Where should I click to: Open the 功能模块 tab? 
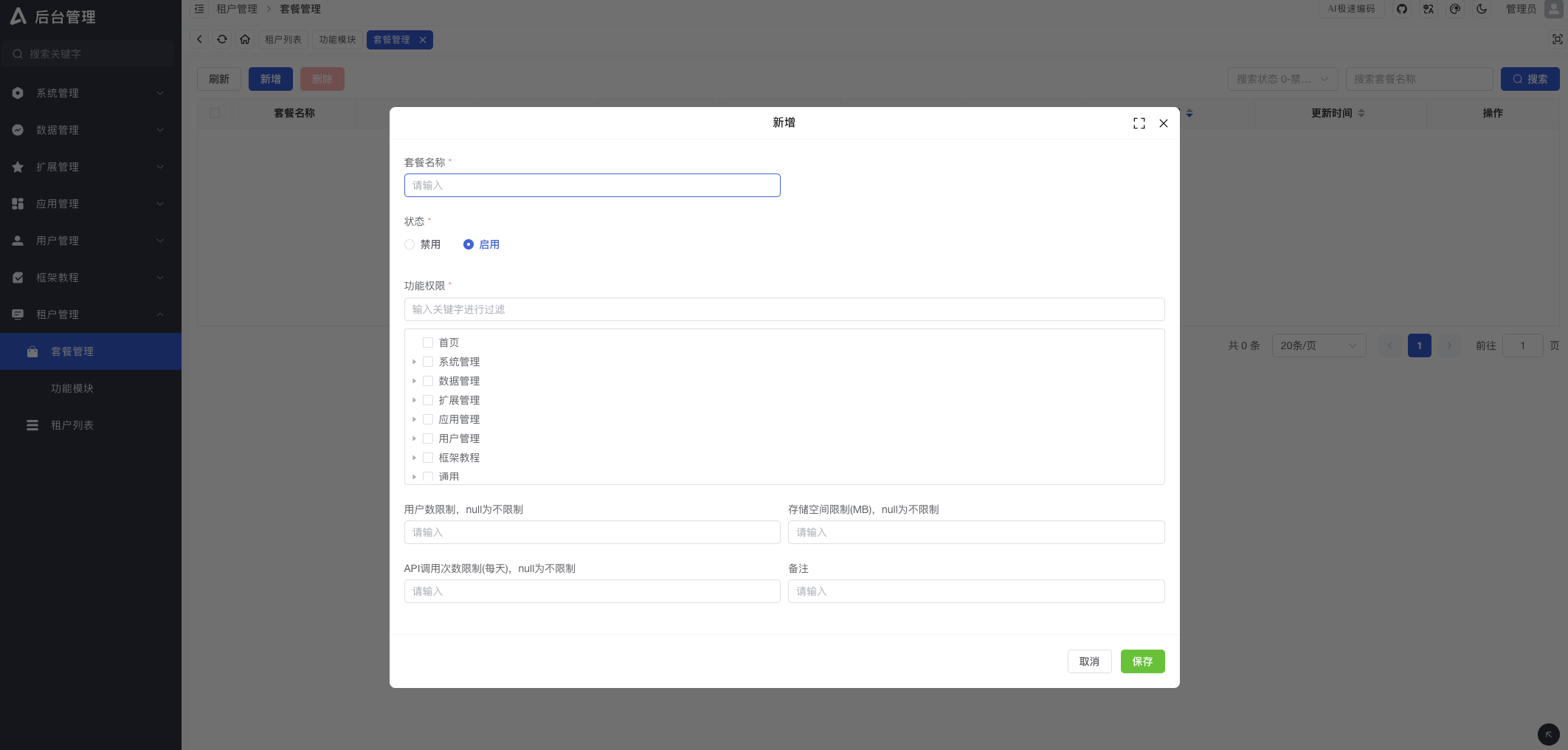(x=336, y=39)
